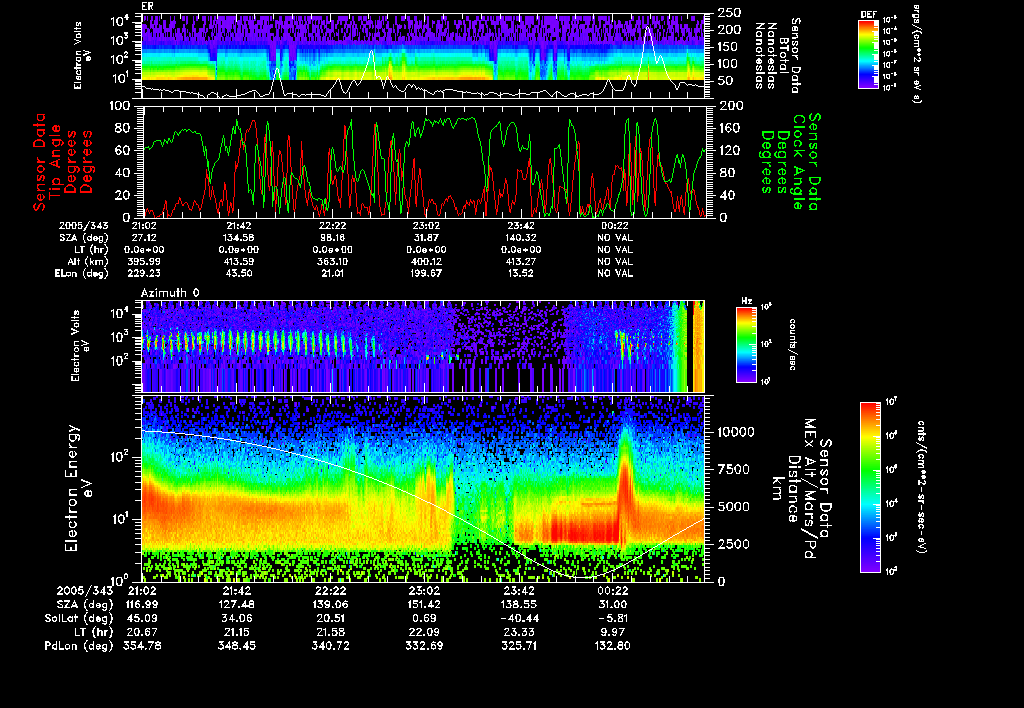Click the lower SZA value '151.42'
Screen dimensions: 1024x708
(x=424, y=605)
